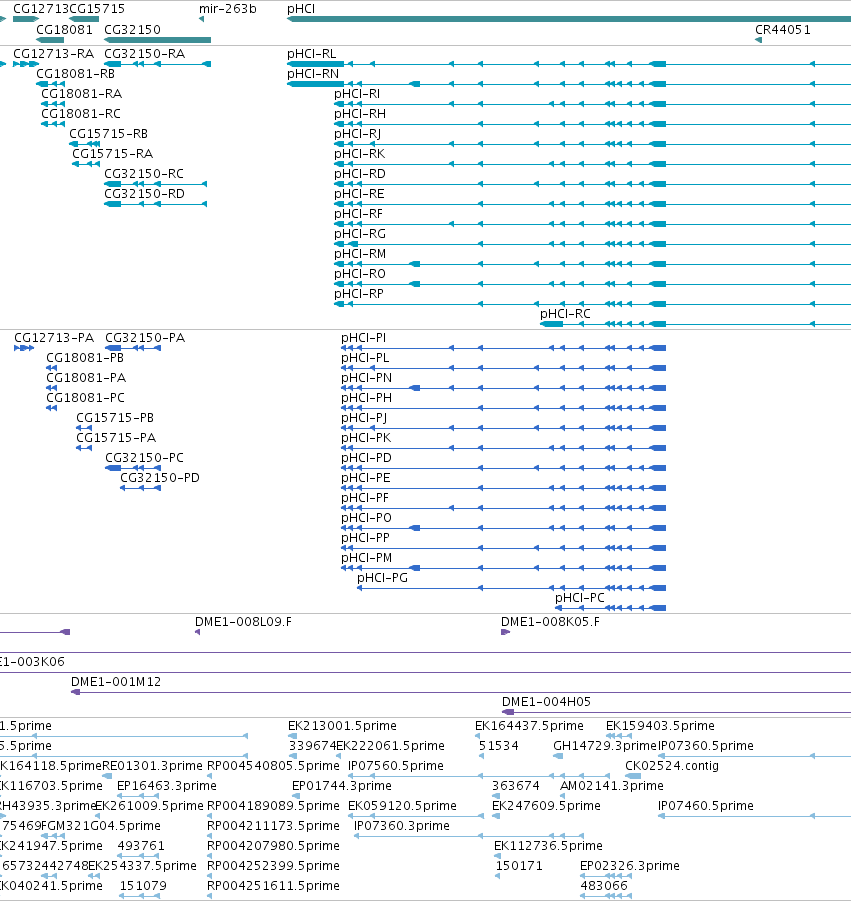Select transcript CG15715-RB

tap(109, 134)
